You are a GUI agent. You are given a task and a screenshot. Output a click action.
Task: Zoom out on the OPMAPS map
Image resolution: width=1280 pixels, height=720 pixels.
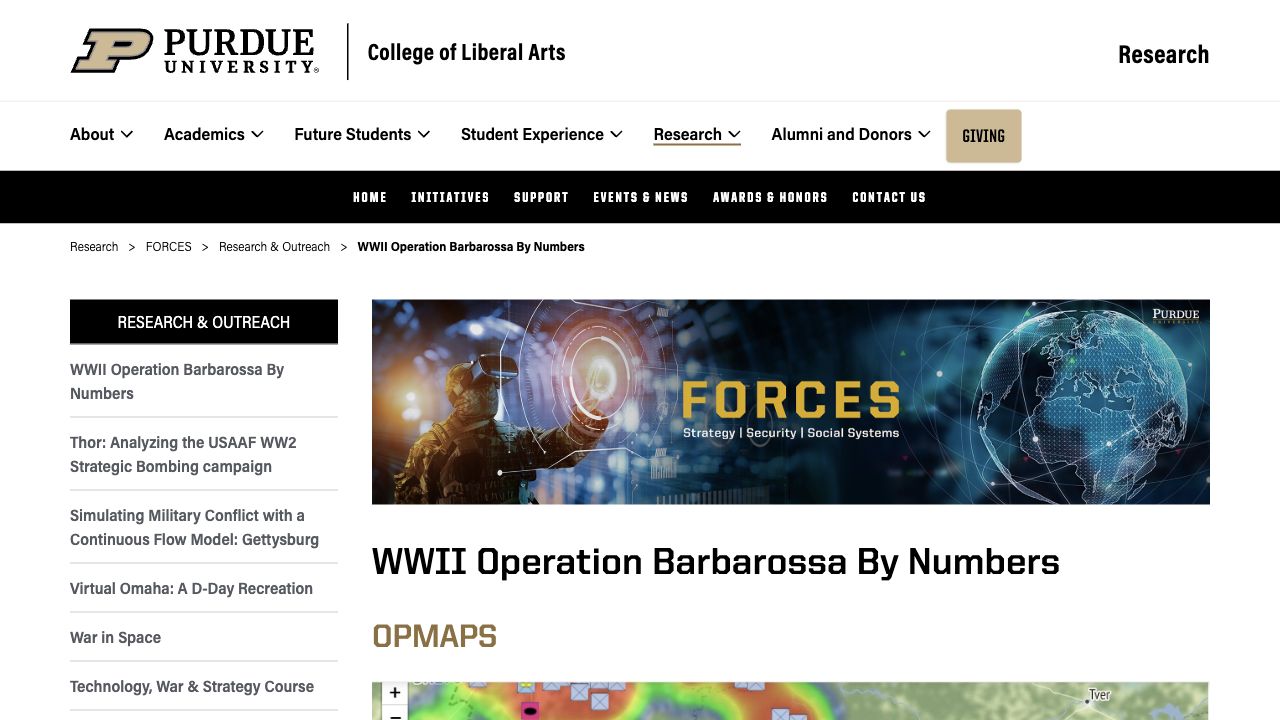click(395, 714)
